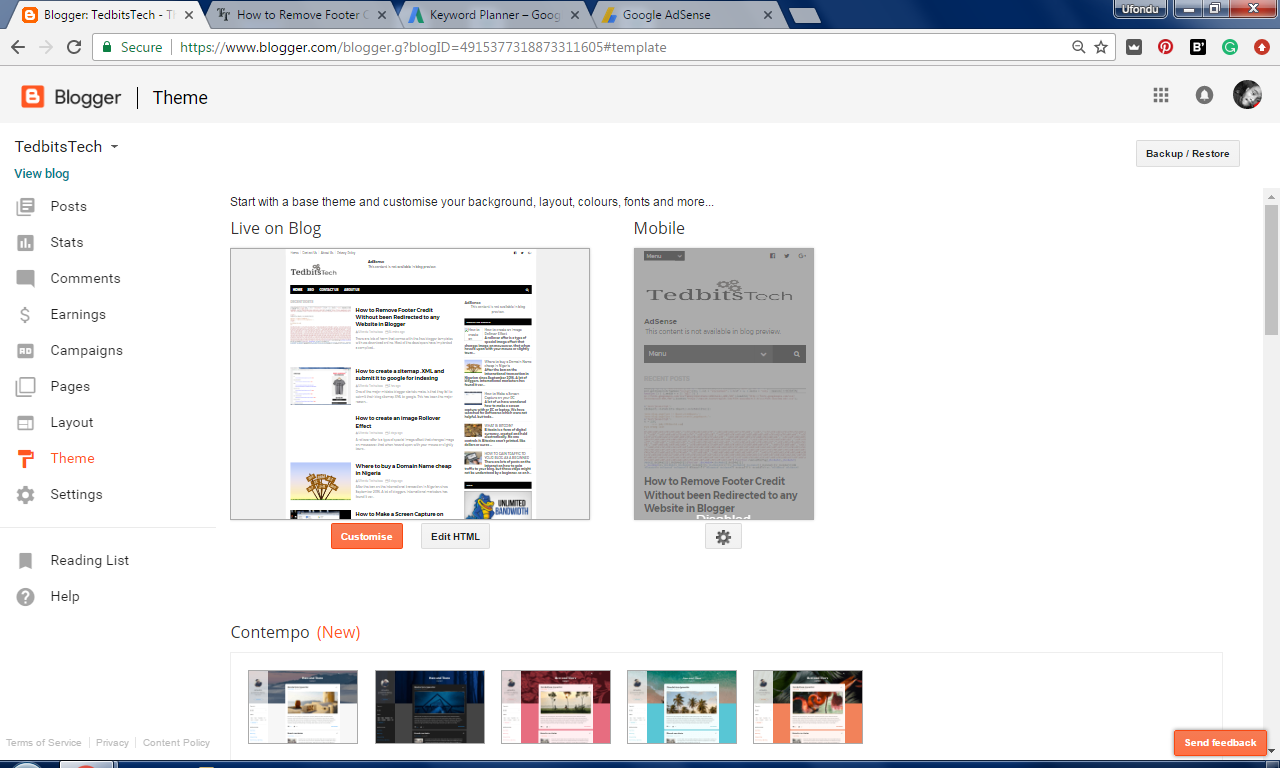Click the Mobile theme preview
1280x768 pixels.
[x=724, y=384]
